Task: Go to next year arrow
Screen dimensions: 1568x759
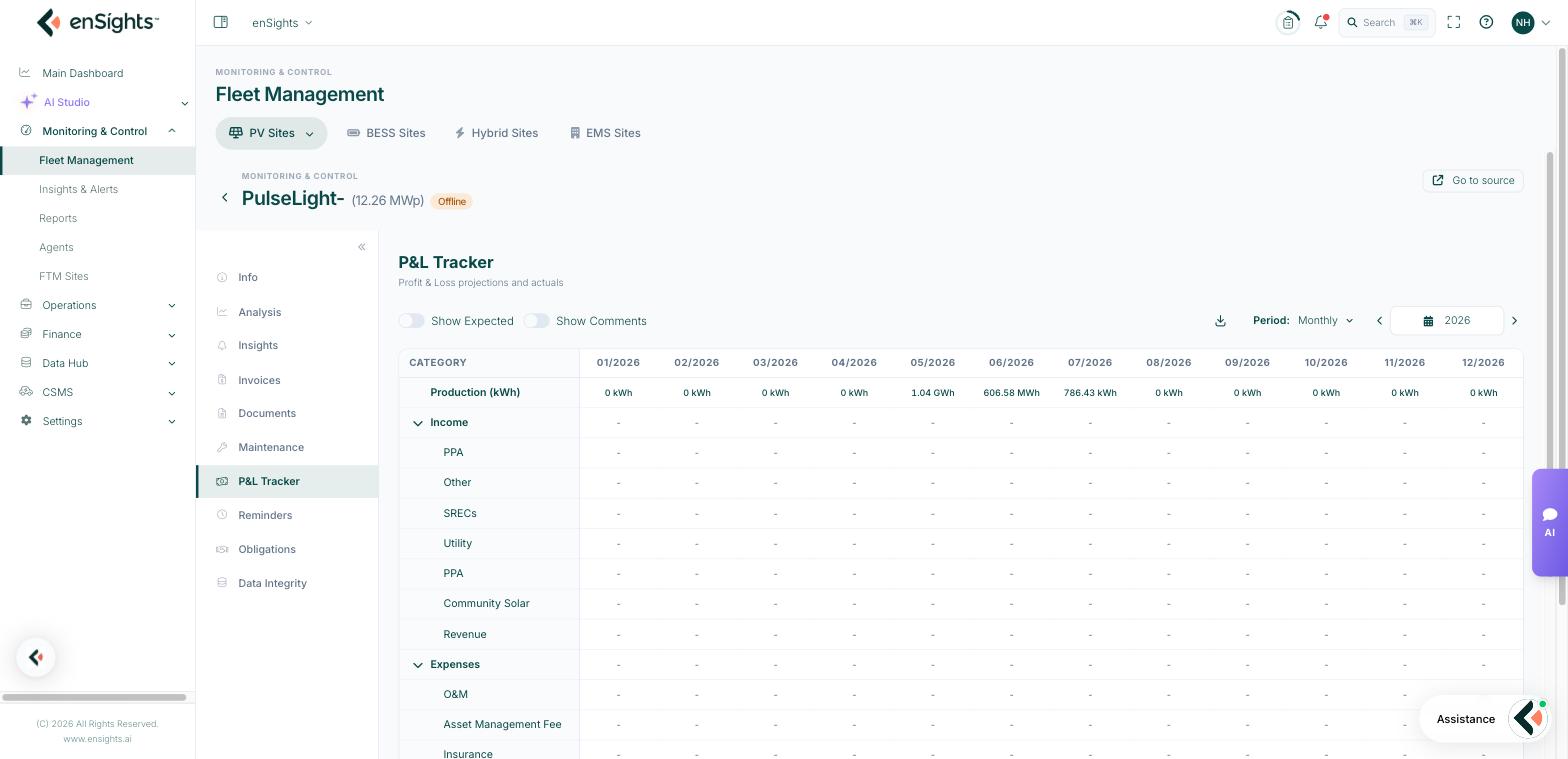Action: pyautogui.click(x=1514, y=321)
